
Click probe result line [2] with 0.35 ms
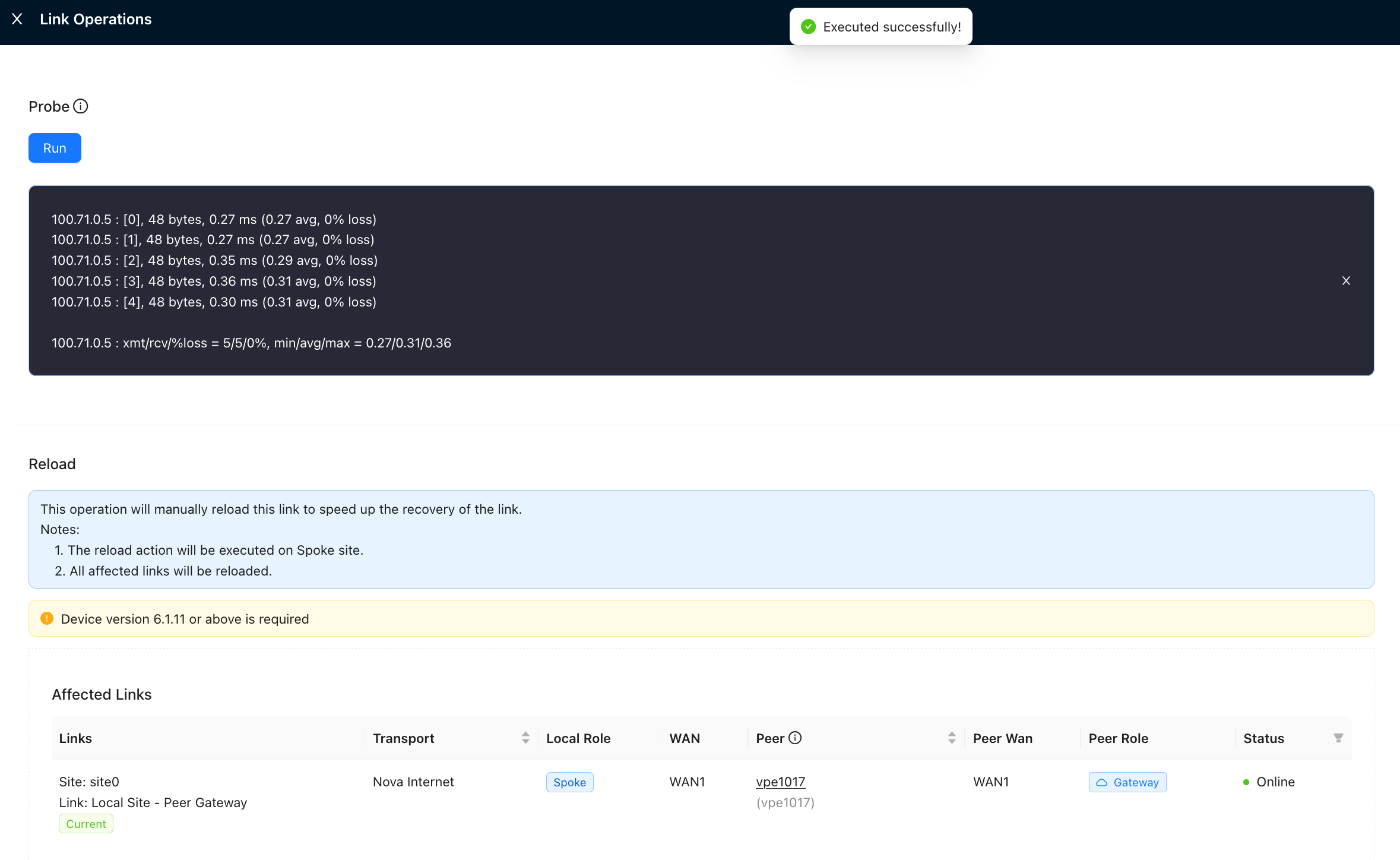tap(214, 260)
